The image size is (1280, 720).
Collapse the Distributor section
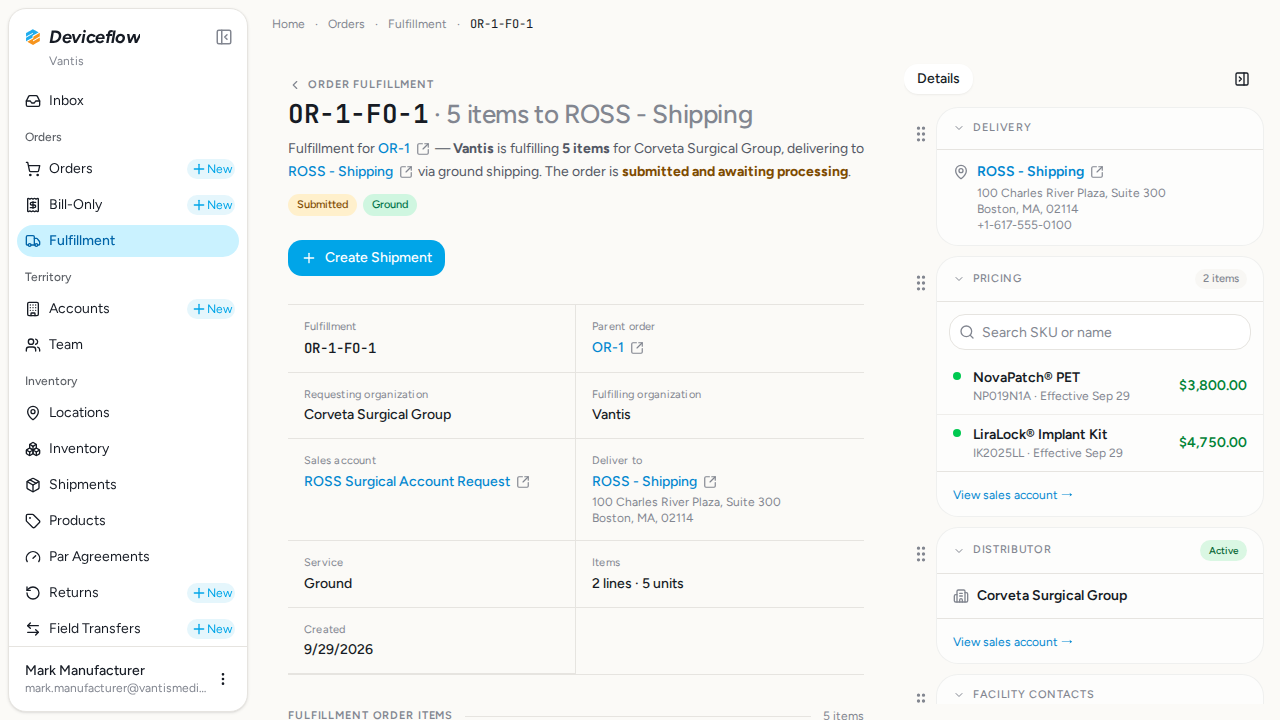click(959, 550)
